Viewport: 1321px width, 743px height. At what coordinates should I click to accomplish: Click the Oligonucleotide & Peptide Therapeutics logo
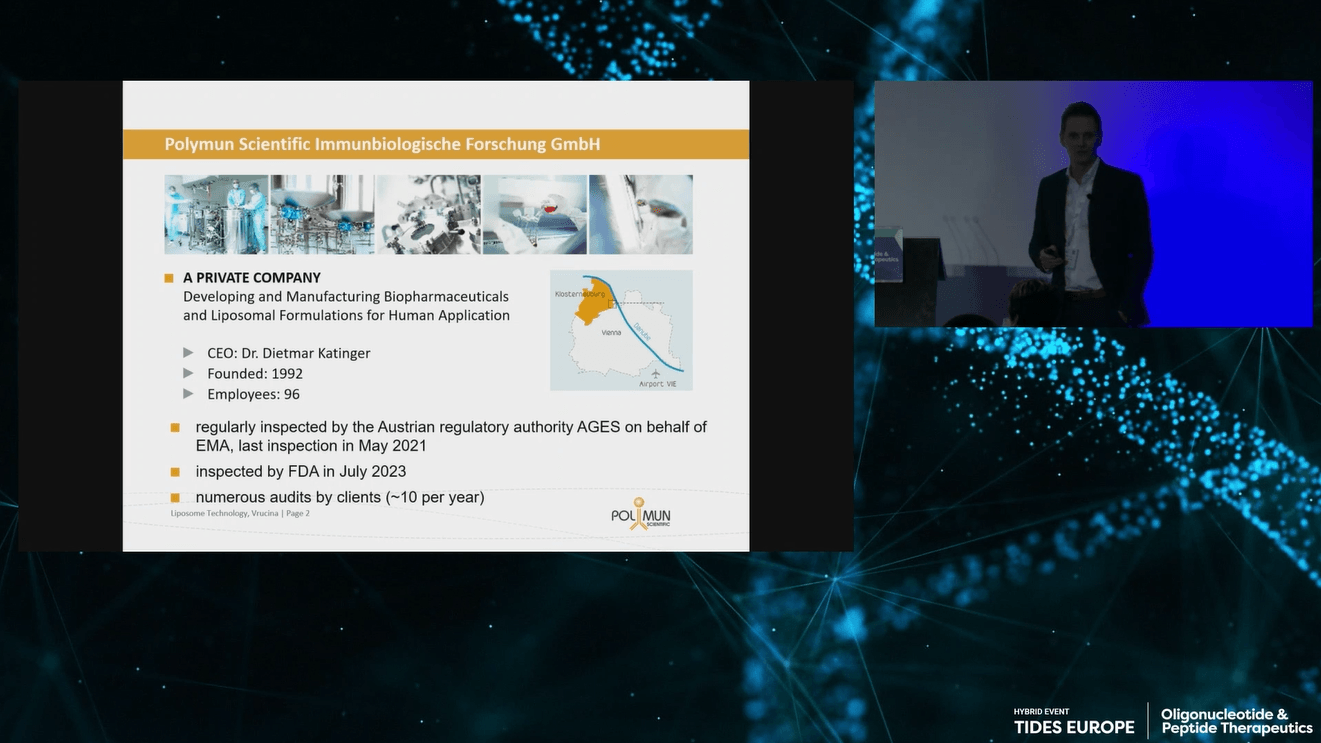click(1236, 721)
